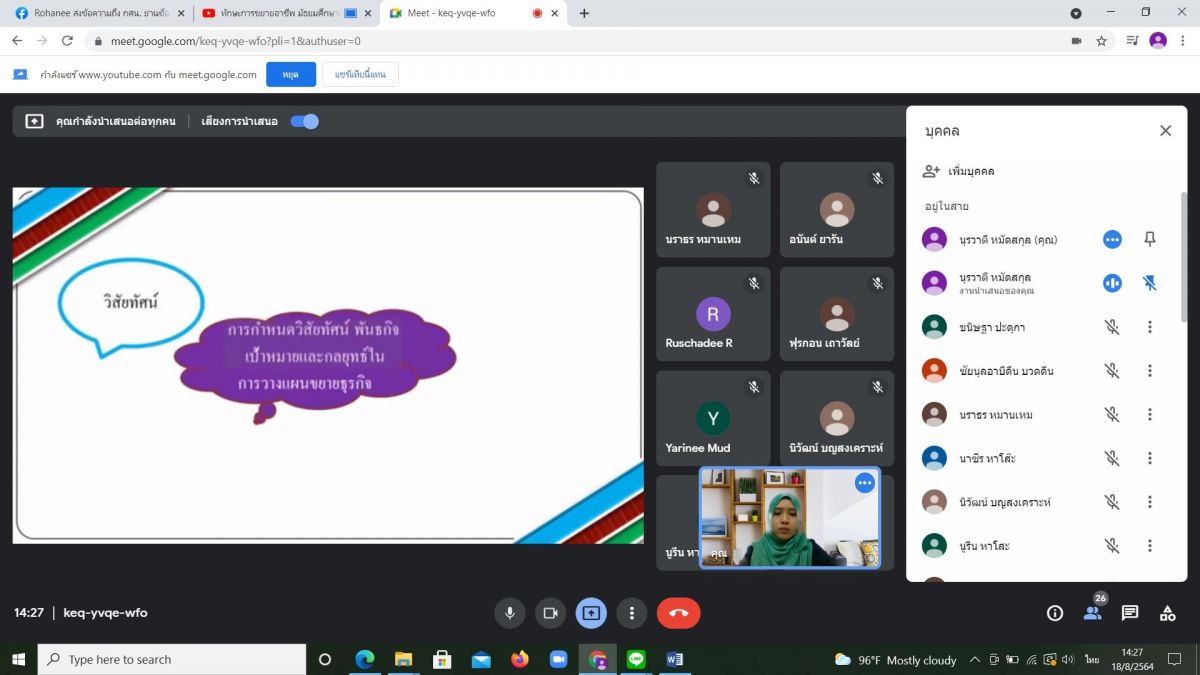Open options menu for นาซีร หาโส๊ะ
Image resolution: width=1200 pixels, height=675 pixels.
[x=1150, y=458]
